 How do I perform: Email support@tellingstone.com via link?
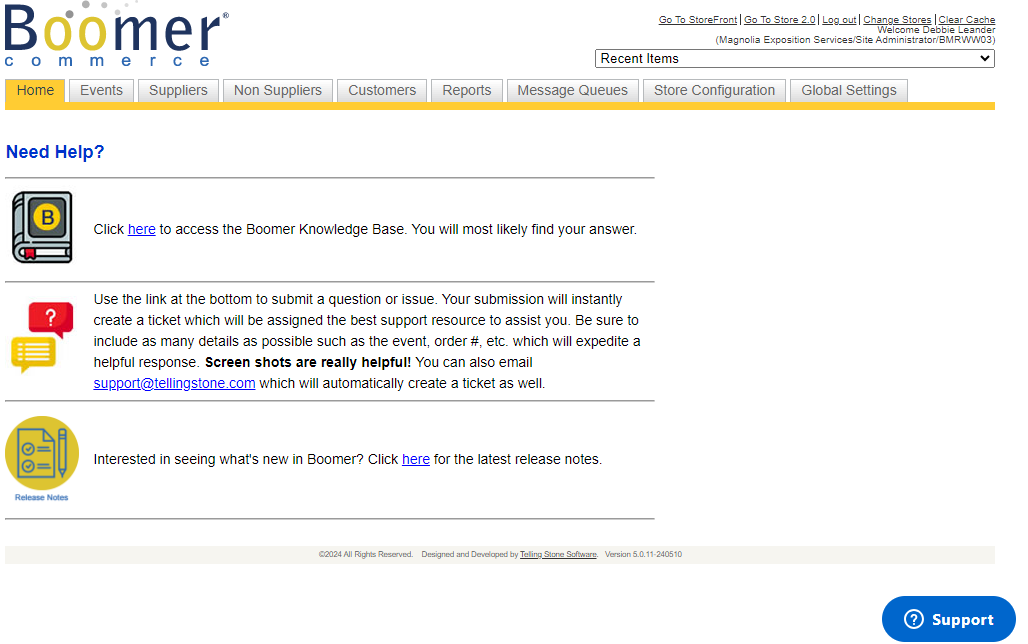tap(174, 383)
